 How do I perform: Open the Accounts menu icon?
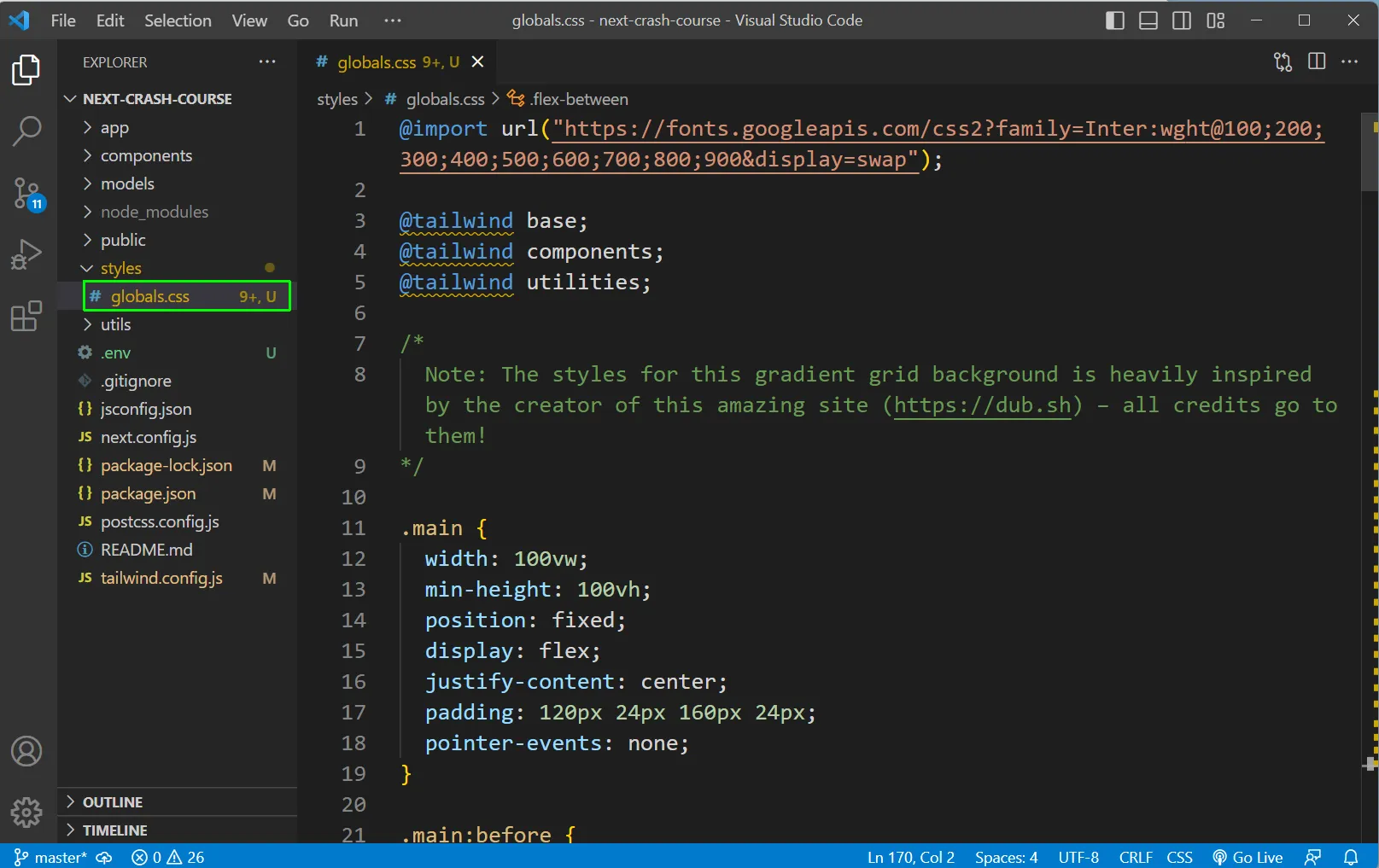click(26, 752)
